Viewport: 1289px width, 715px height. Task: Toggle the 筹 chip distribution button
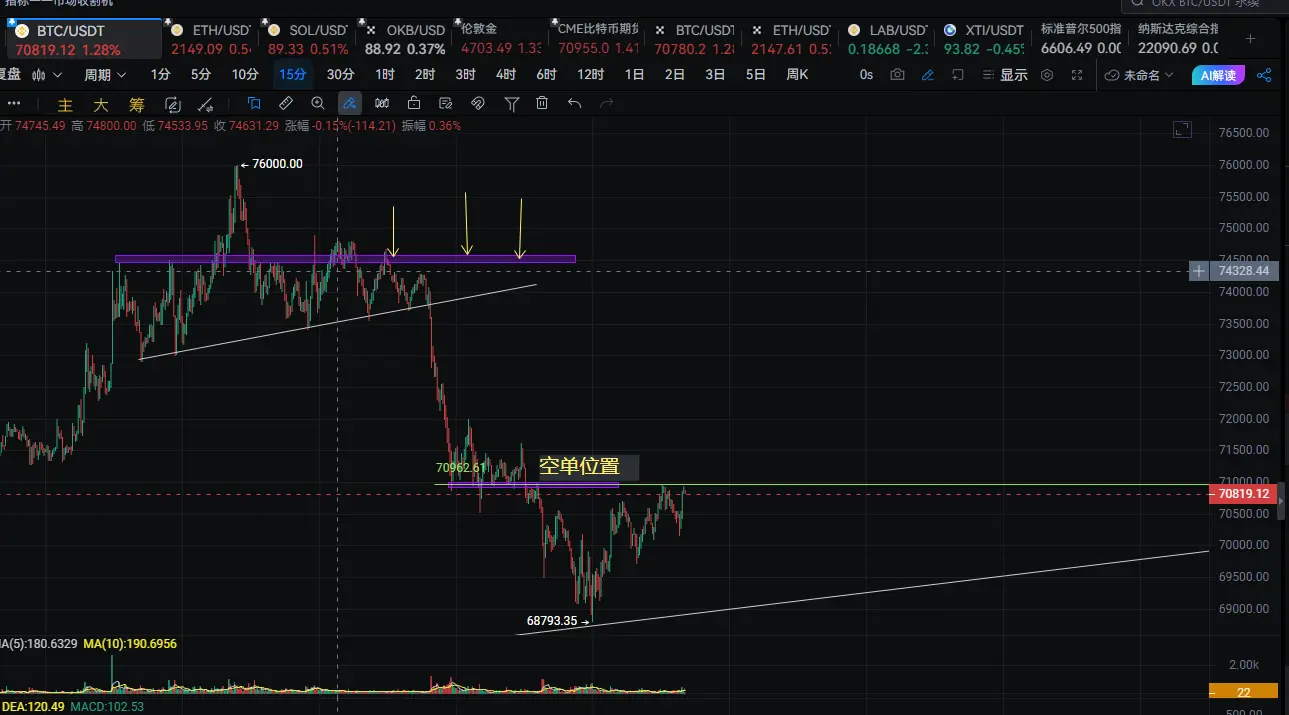(x=135, y=104)
